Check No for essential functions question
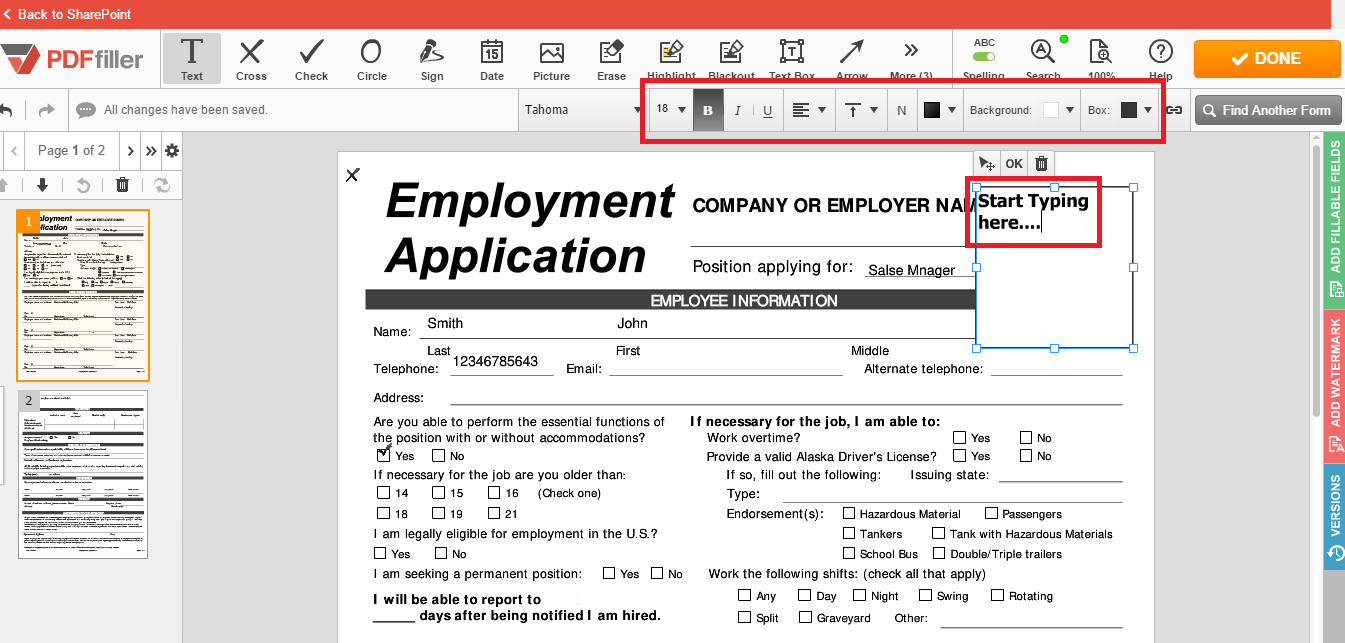Image resolution: width=1345 pixels, height=643 pixels. tap(439, 456)
